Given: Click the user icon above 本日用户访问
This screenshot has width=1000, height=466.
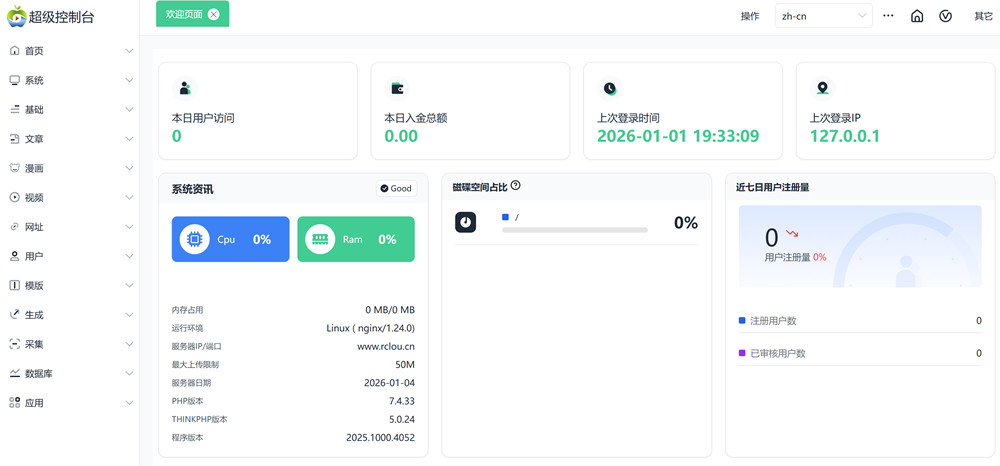Looking at the screenshot, I should [185, 89].
